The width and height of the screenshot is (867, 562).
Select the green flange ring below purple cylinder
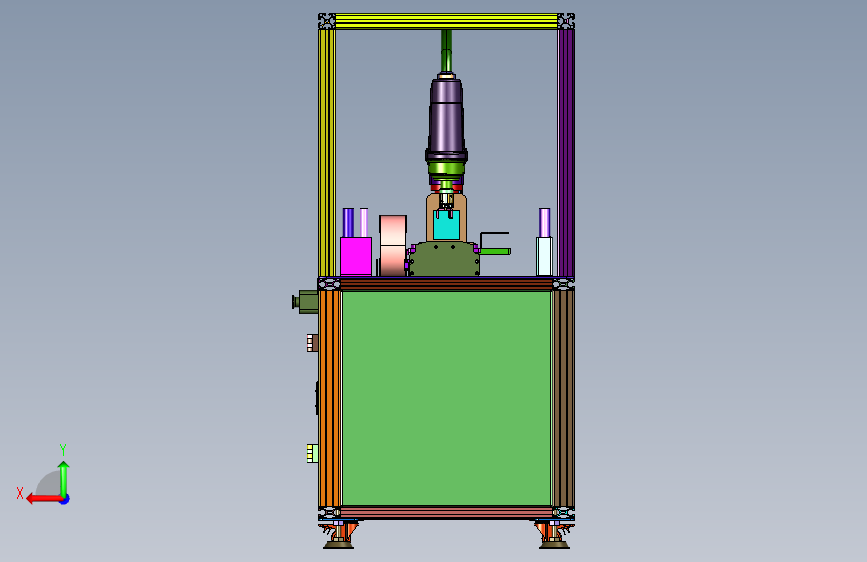pos(446,168)
